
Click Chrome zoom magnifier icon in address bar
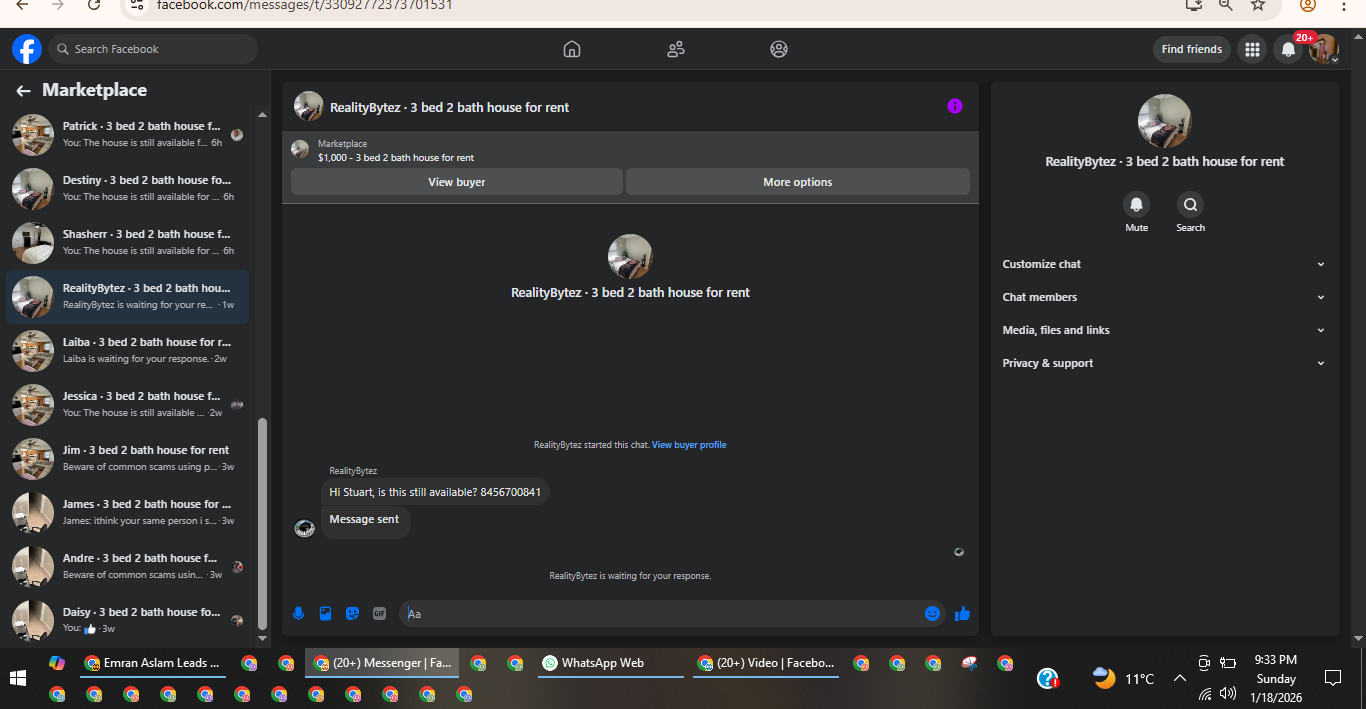(x=1226, y=5)
